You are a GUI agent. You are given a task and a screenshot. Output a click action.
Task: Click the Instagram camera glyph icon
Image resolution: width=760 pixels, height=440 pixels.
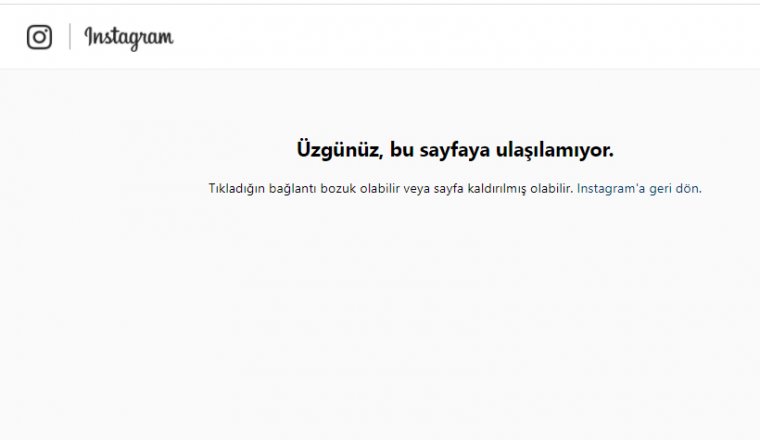(39, 37)
